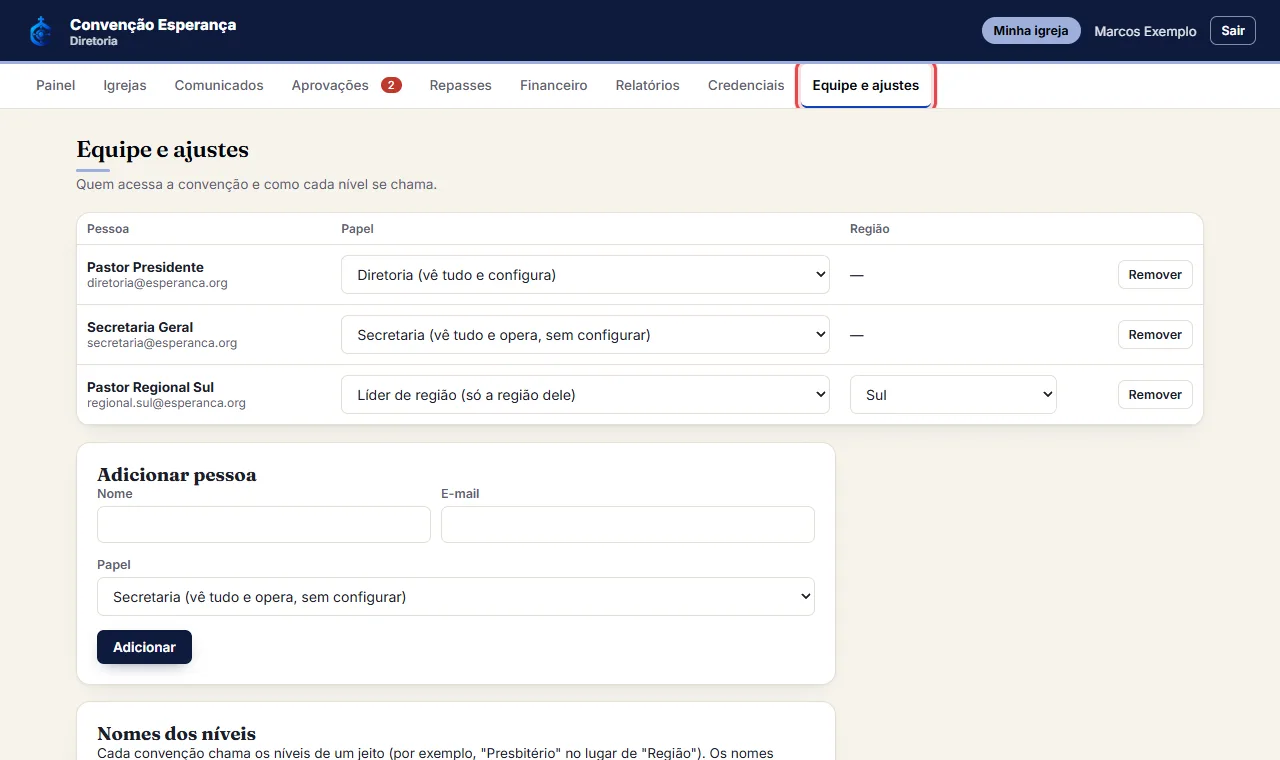Click the Sair button
Image resolution: width=1280 pixels, height=760 pixels.
click(x=1233, y=31)
